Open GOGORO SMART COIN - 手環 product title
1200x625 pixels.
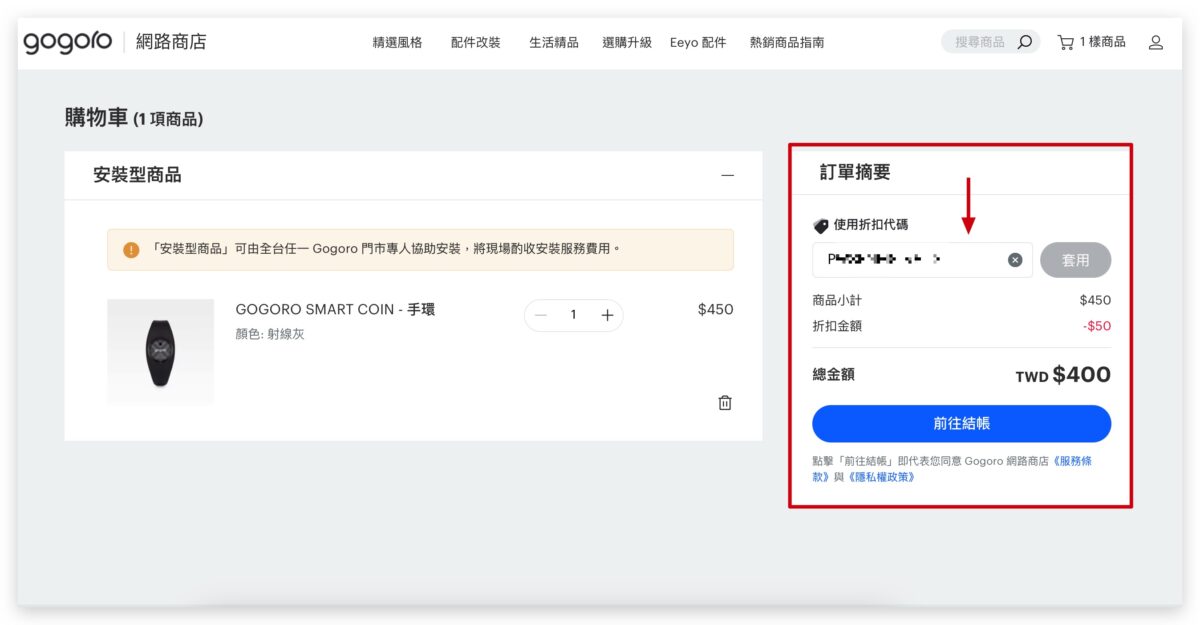click(335, 309)
